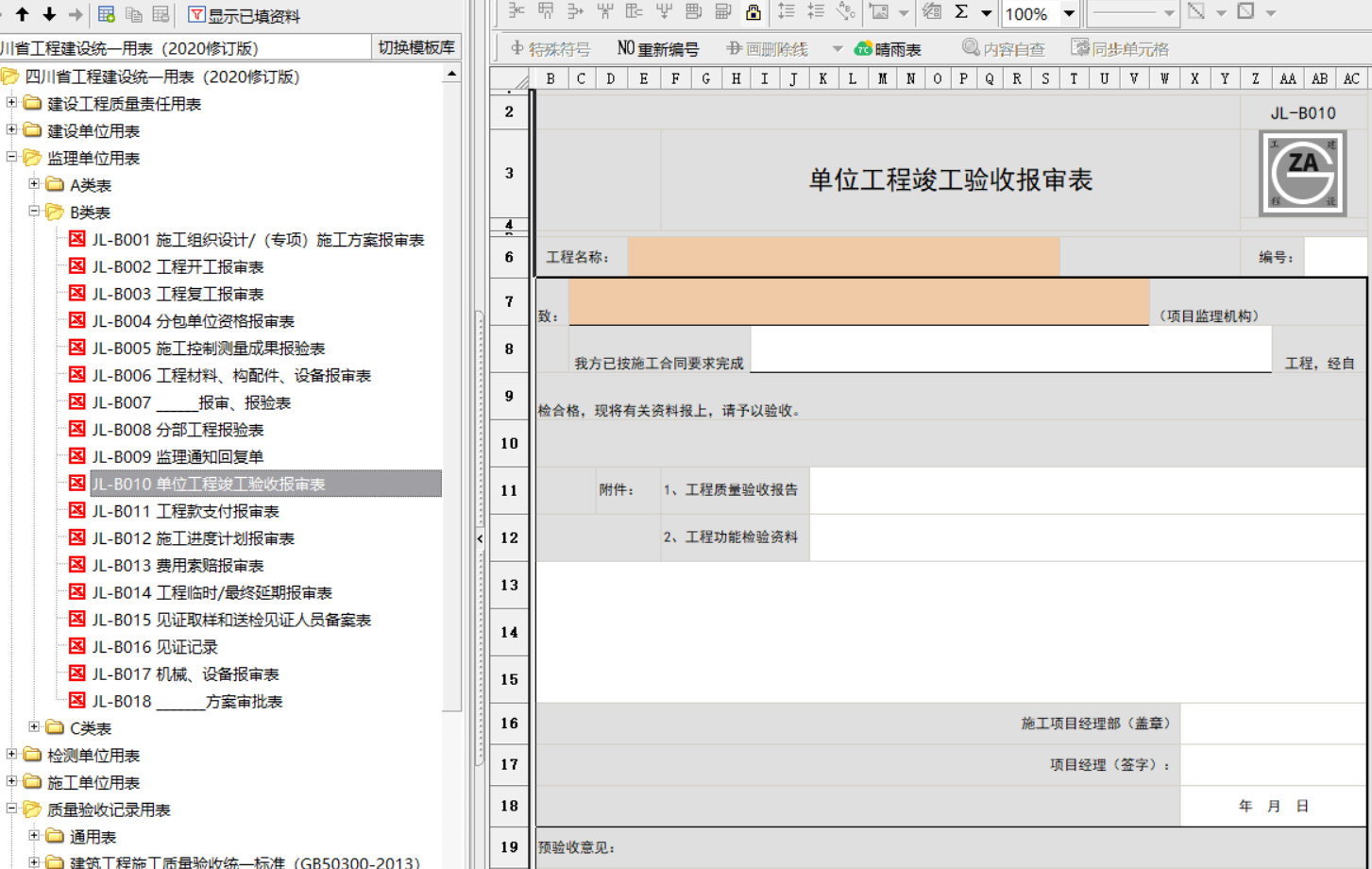Image resolution: width=1372 pixels, height=869 pixels.
Task: Expand the 检测单位用表 folder
Action: tap(11, 754)
